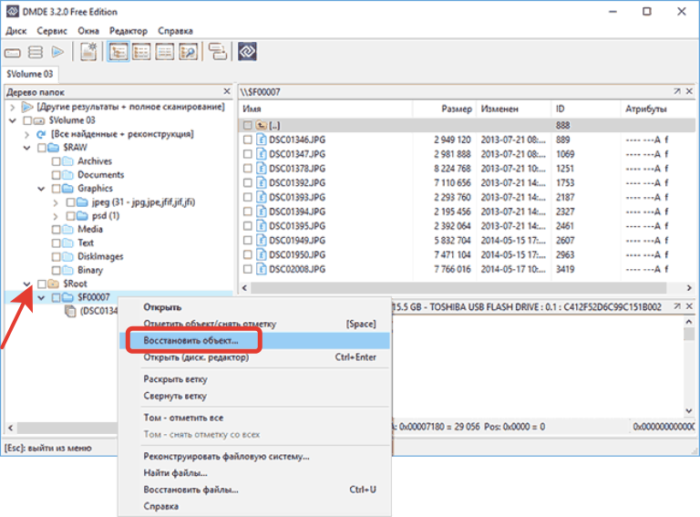
Task: Check the DSC01378.JPG checkbox
Action: tap(247, 169)
